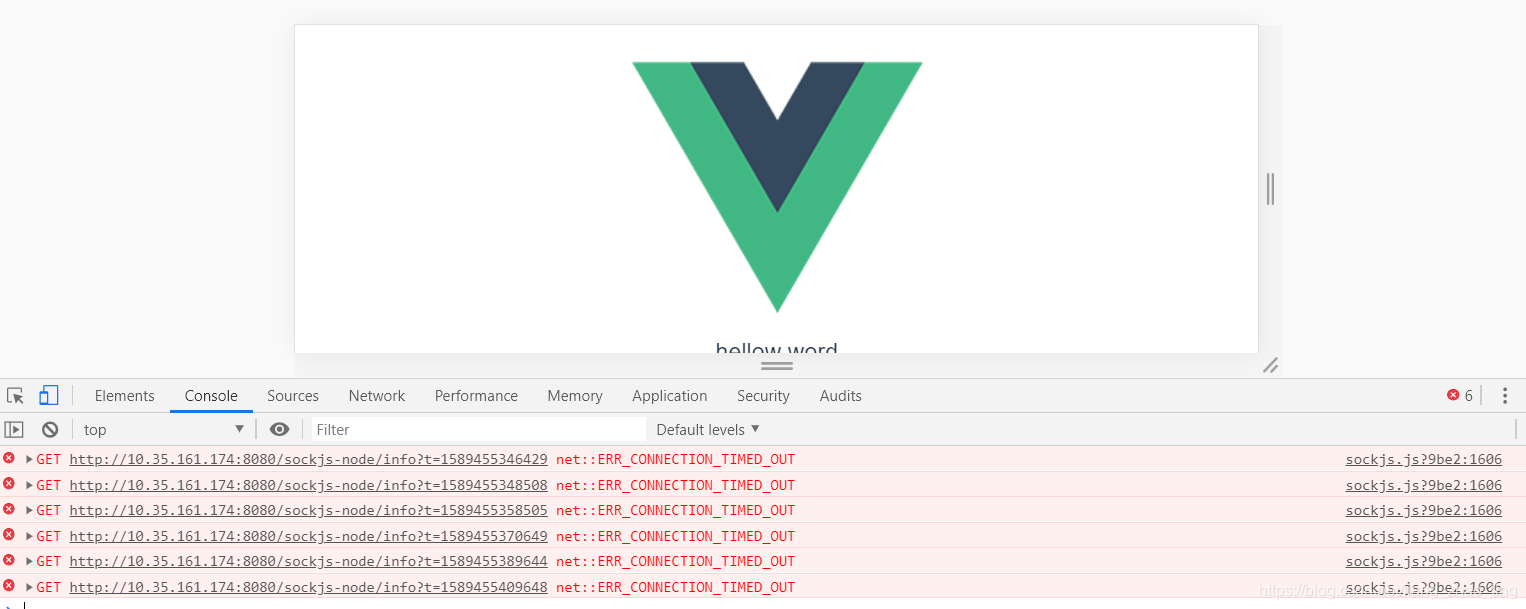The image size is (1526, 609).
Task: Clear console with the ban icon
Action: [x=50, y=429]
